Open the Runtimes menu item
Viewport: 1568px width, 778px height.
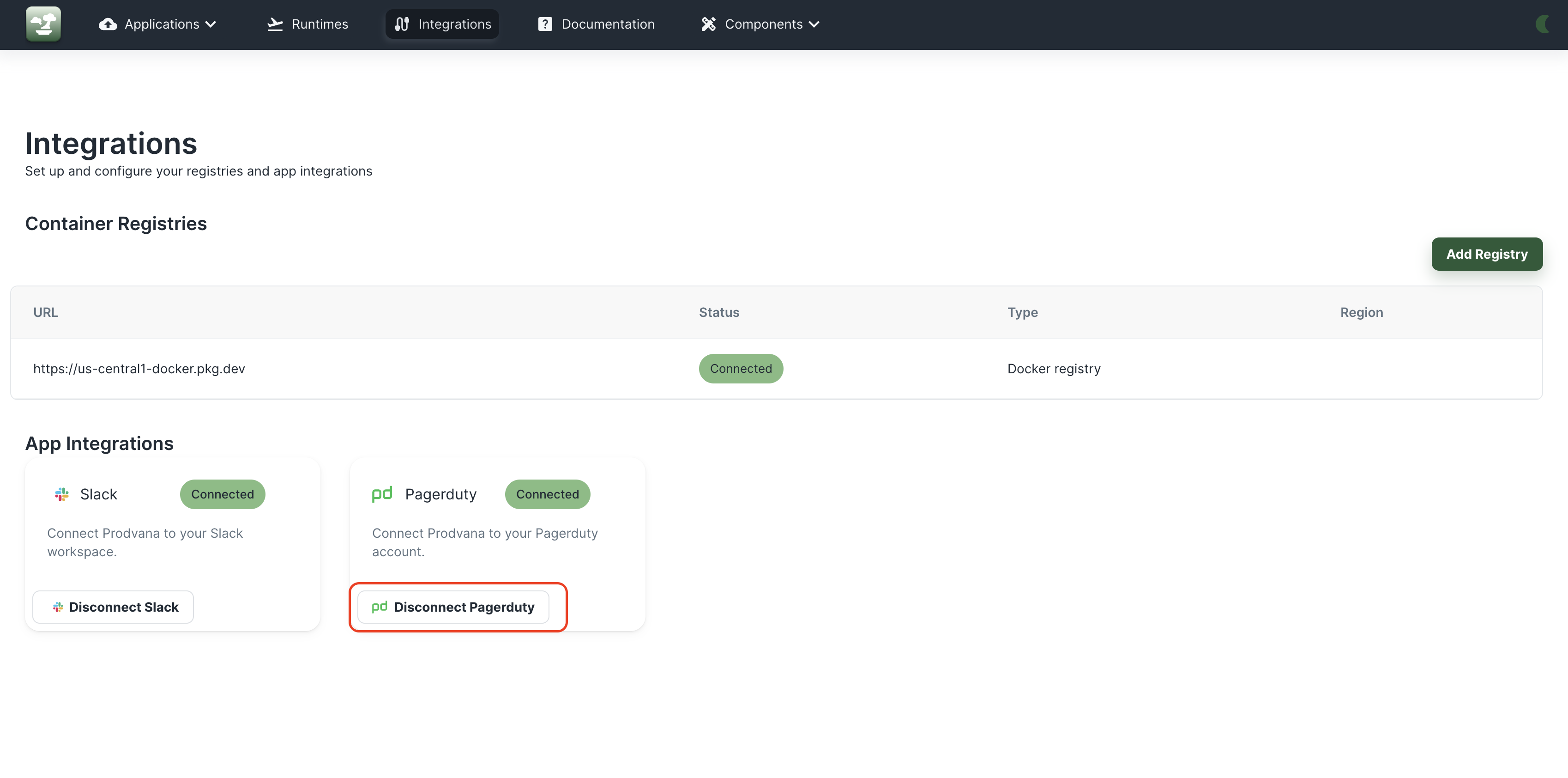tap(320, 24)
